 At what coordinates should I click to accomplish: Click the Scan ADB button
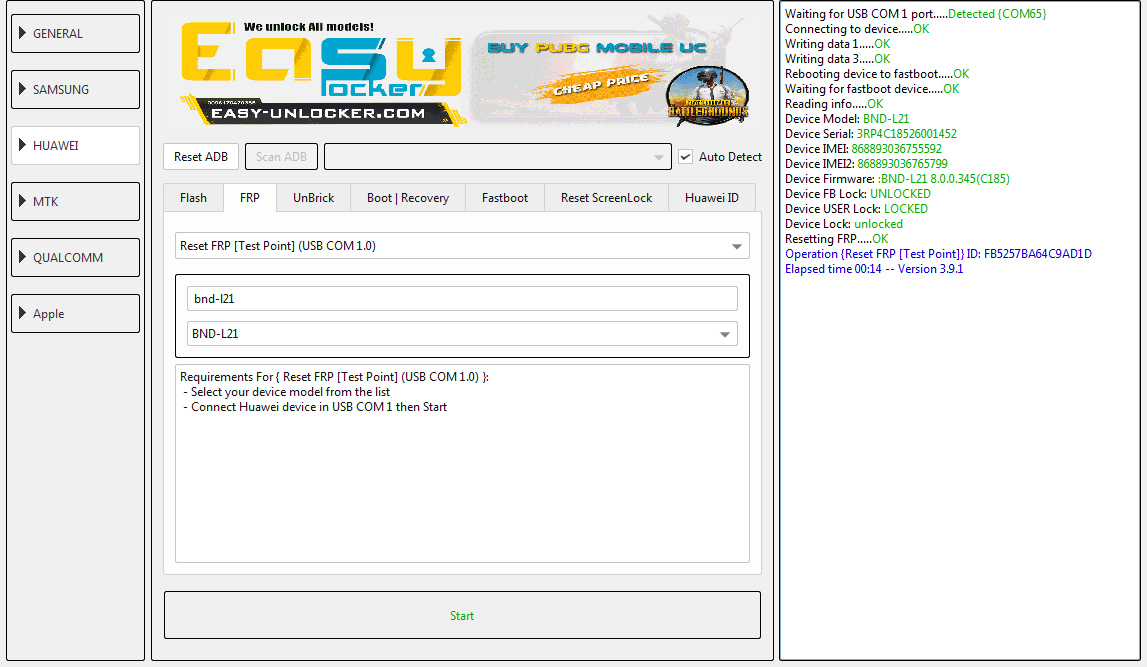pyautogui.click(x=282, y=157)
